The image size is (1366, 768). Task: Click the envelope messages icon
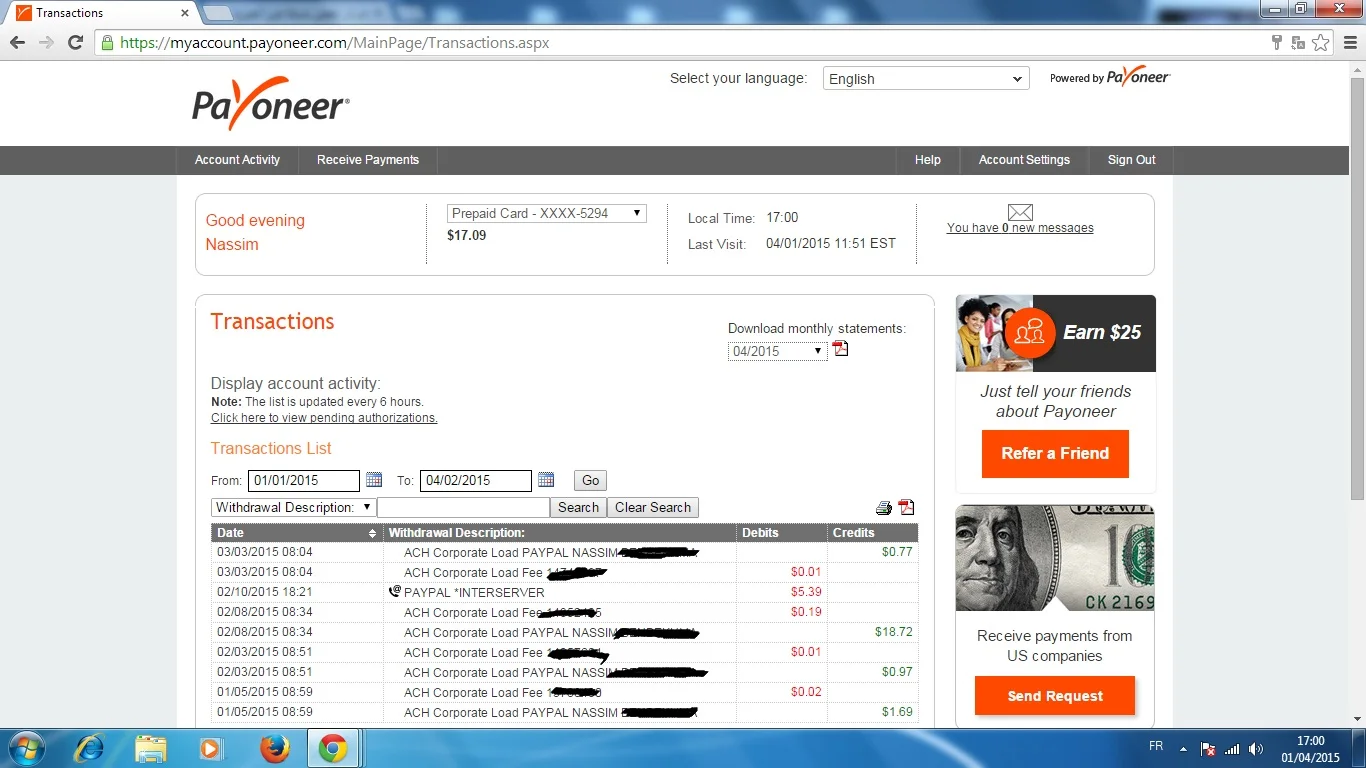coord(1020,212)
